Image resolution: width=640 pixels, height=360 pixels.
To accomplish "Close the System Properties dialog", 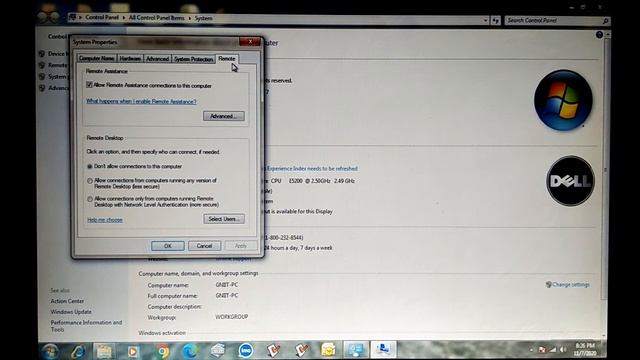I will tap(250, 41).
